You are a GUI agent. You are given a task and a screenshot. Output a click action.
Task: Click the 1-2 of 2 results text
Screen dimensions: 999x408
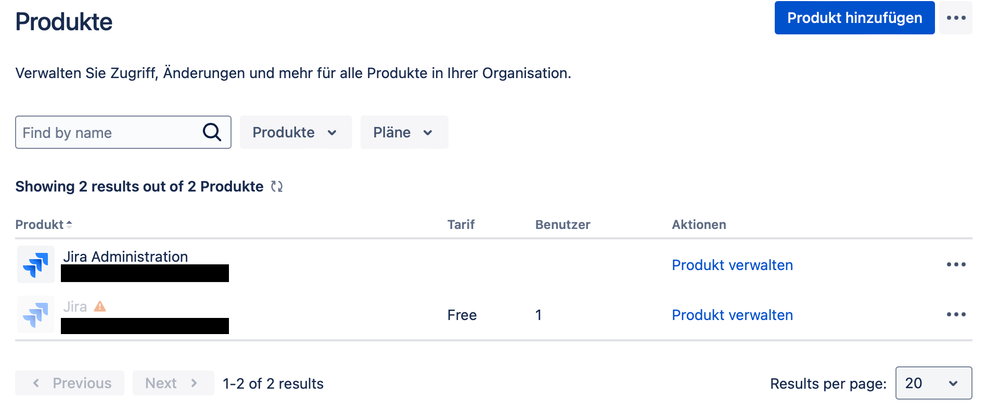(273, 383)
